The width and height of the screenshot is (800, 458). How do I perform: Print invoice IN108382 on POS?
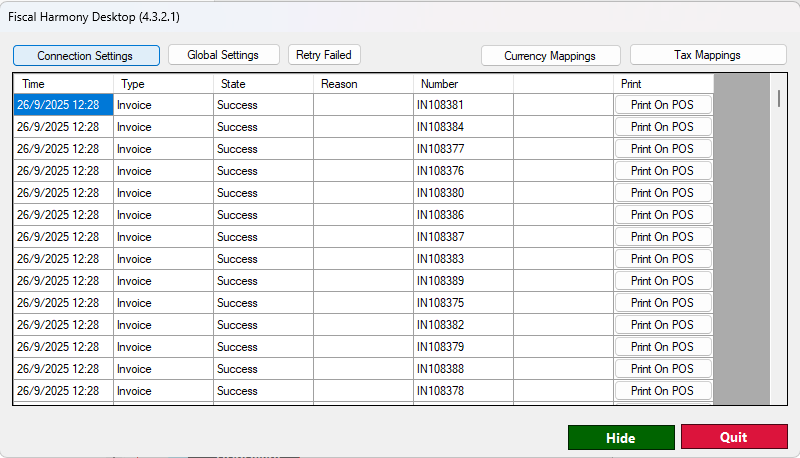click(663, 324)
